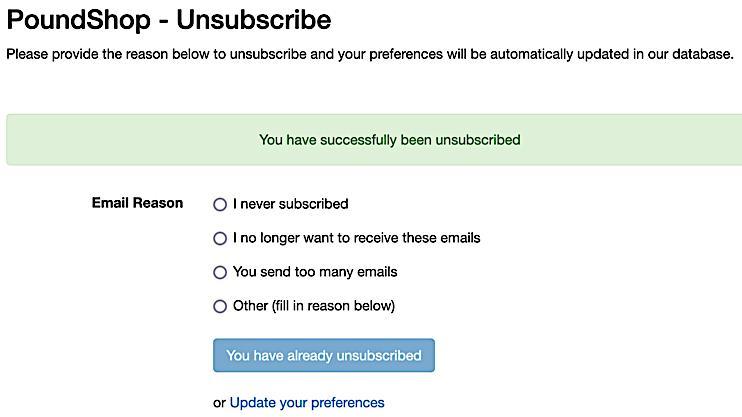The height and width of the screenshot is (417, 742).
Task: Choose "I no longer want to receive these emails" radio
Action: coord(220,239)
